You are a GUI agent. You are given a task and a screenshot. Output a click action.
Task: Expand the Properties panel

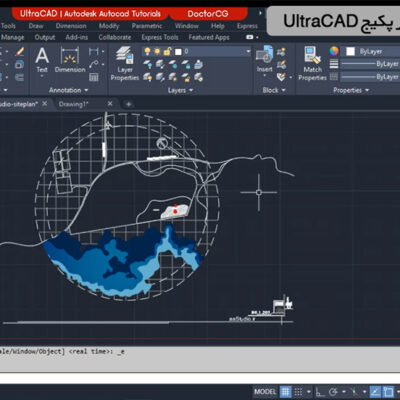tap(351, 90)
